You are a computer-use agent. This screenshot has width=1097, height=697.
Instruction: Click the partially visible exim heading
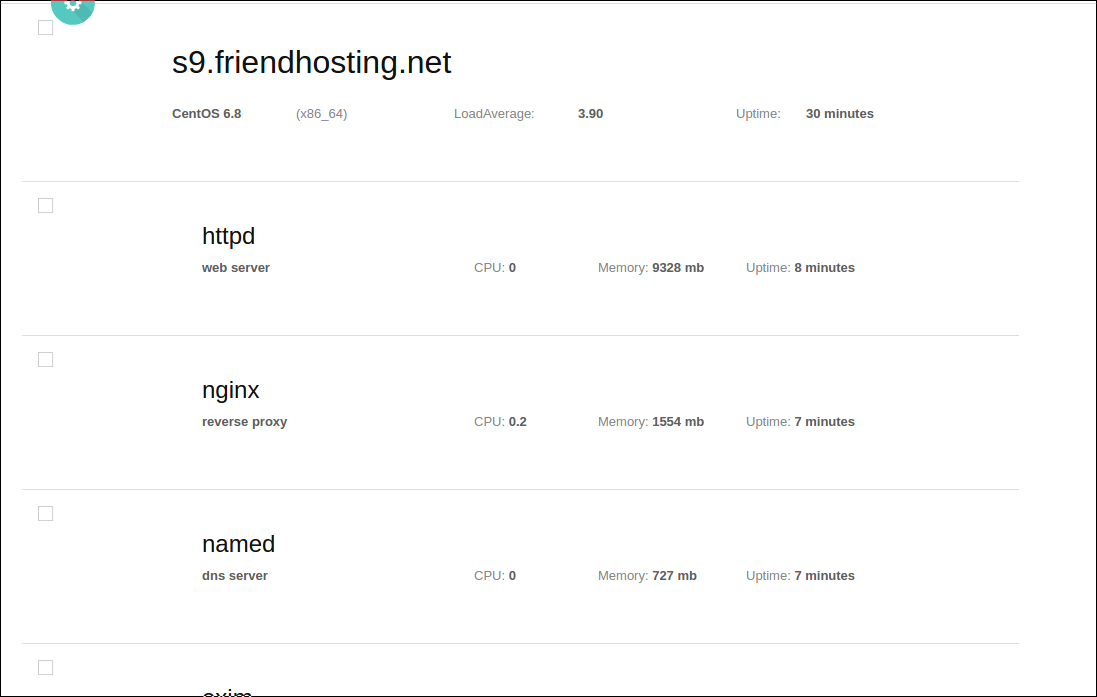click(227, 692)
